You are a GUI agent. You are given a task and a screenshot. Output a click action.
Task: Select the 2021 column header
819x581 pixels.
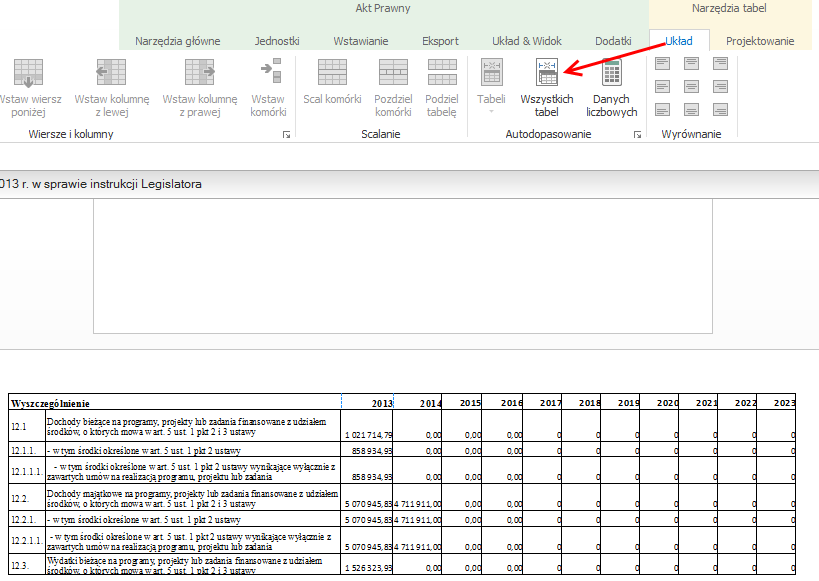coord(698,402)
